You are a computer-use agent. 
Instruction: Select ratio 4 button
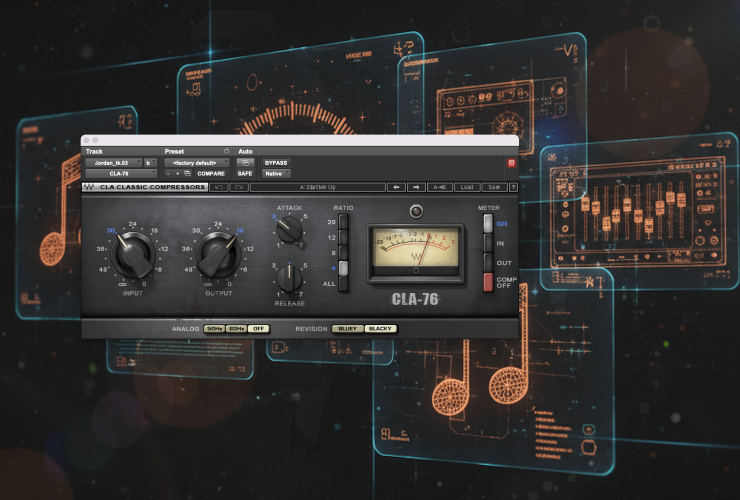(343, 268)
